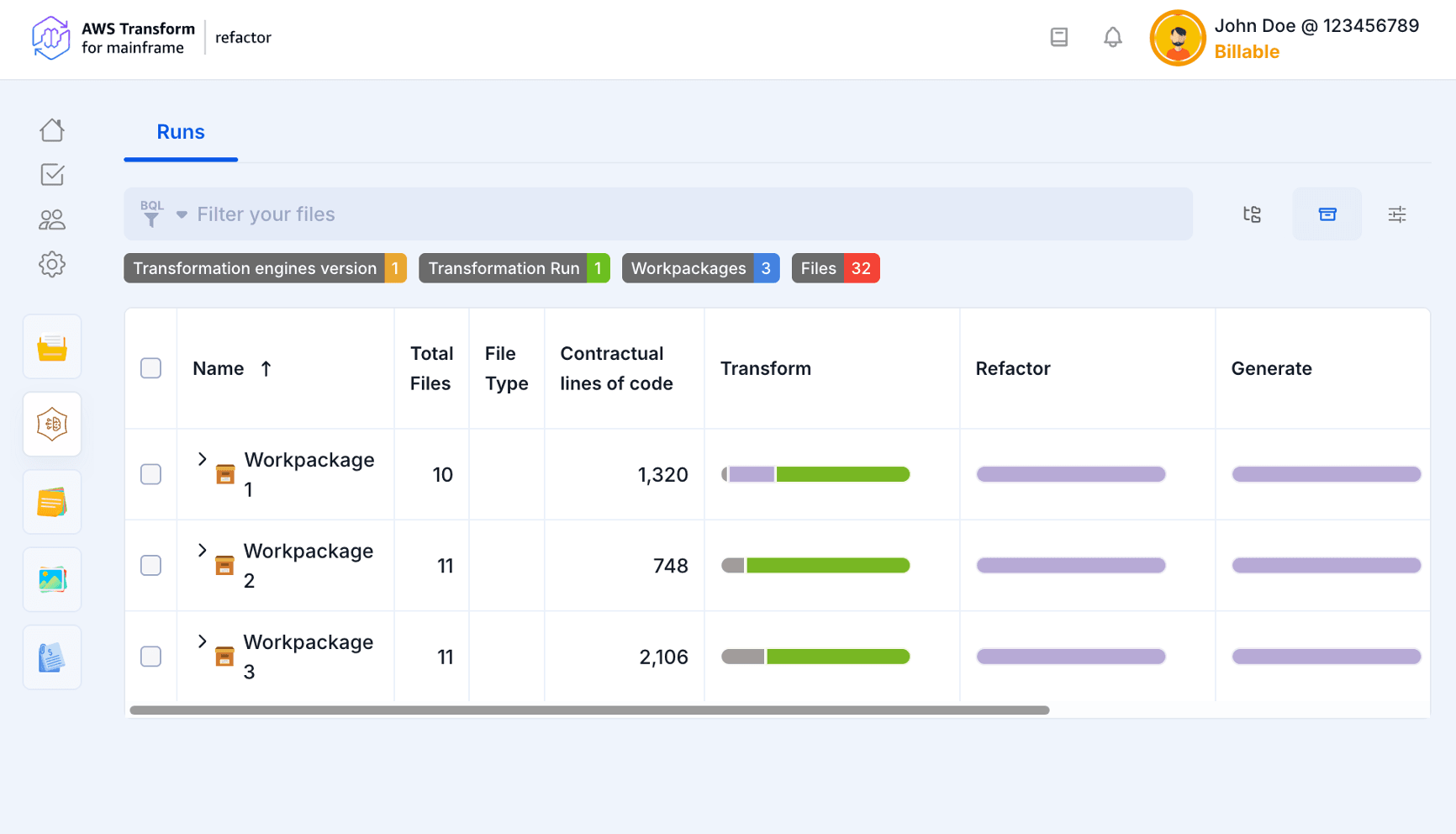Open the documentation book icon

(1059, 37)
